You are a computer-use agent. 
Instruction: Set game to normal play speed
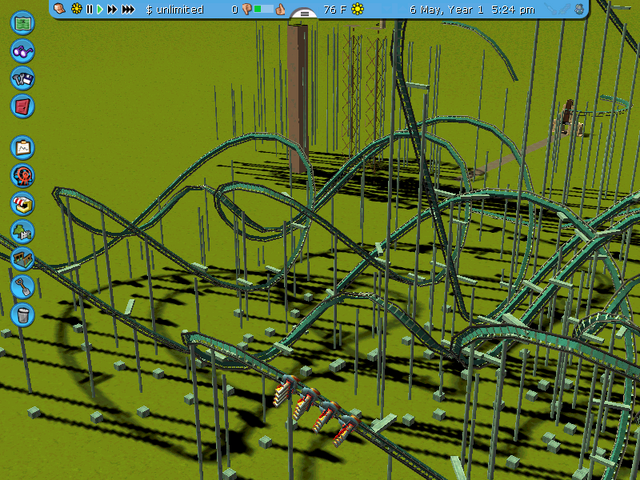pyautogui.click(x=100, y=9)
